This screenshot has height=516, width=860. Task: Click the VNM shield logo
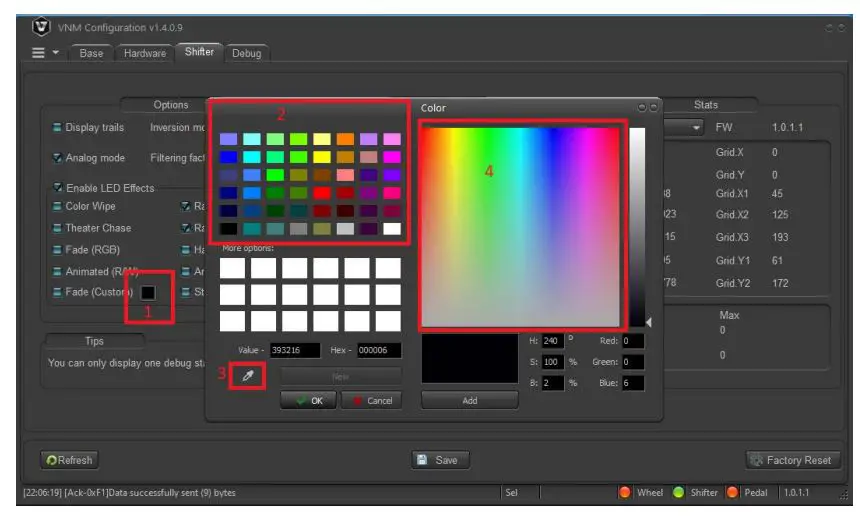41,26
